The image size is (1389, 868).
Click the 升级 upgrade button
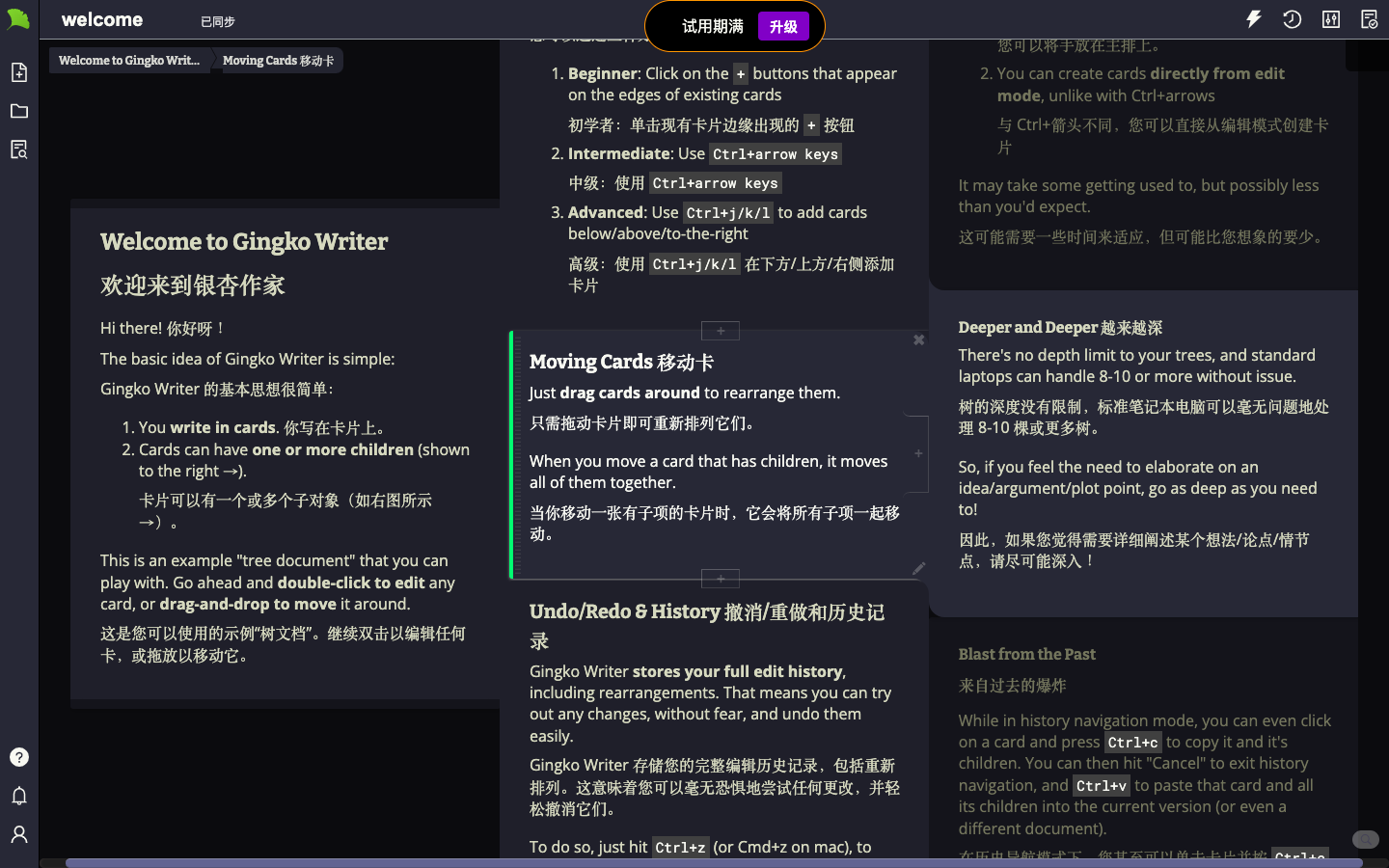783,26
